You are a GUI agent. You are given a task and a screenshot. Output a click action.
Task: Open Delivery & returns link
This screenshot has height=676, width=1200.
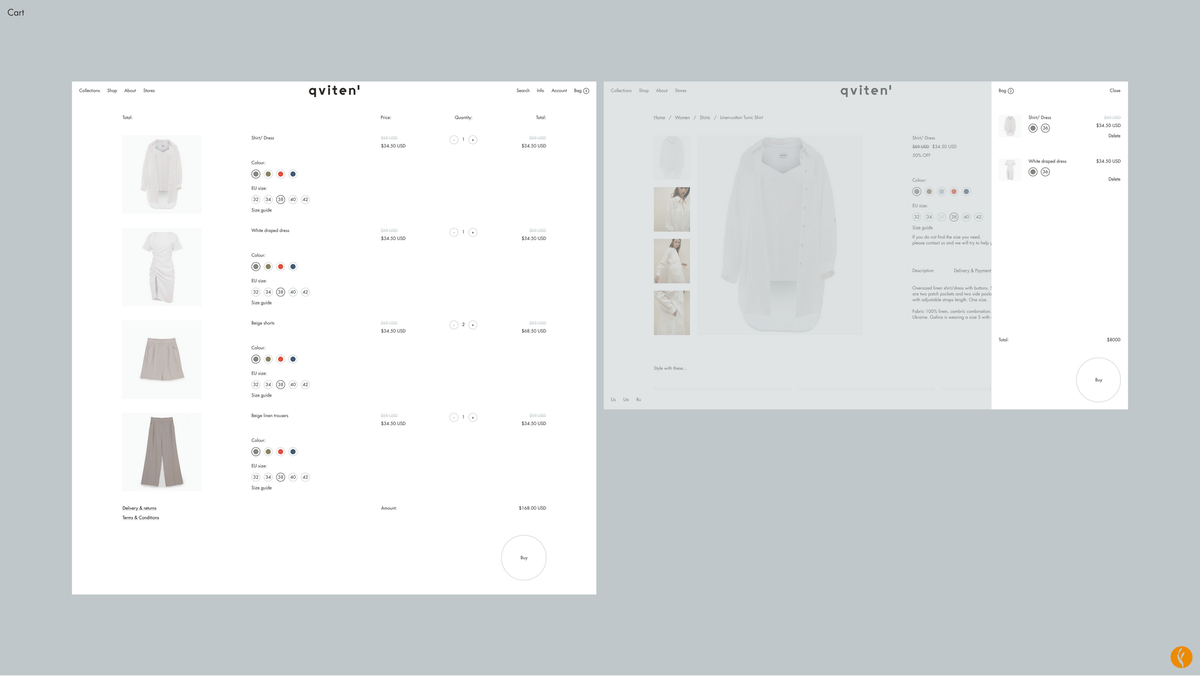point(140,508)
